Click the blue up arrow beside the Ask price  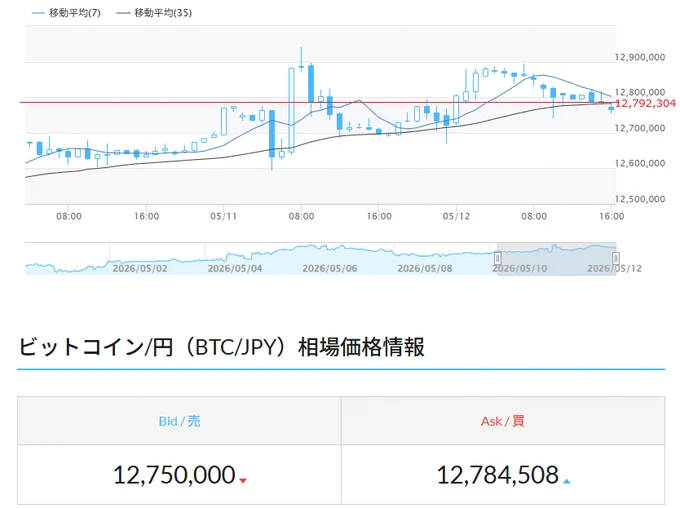566,481
